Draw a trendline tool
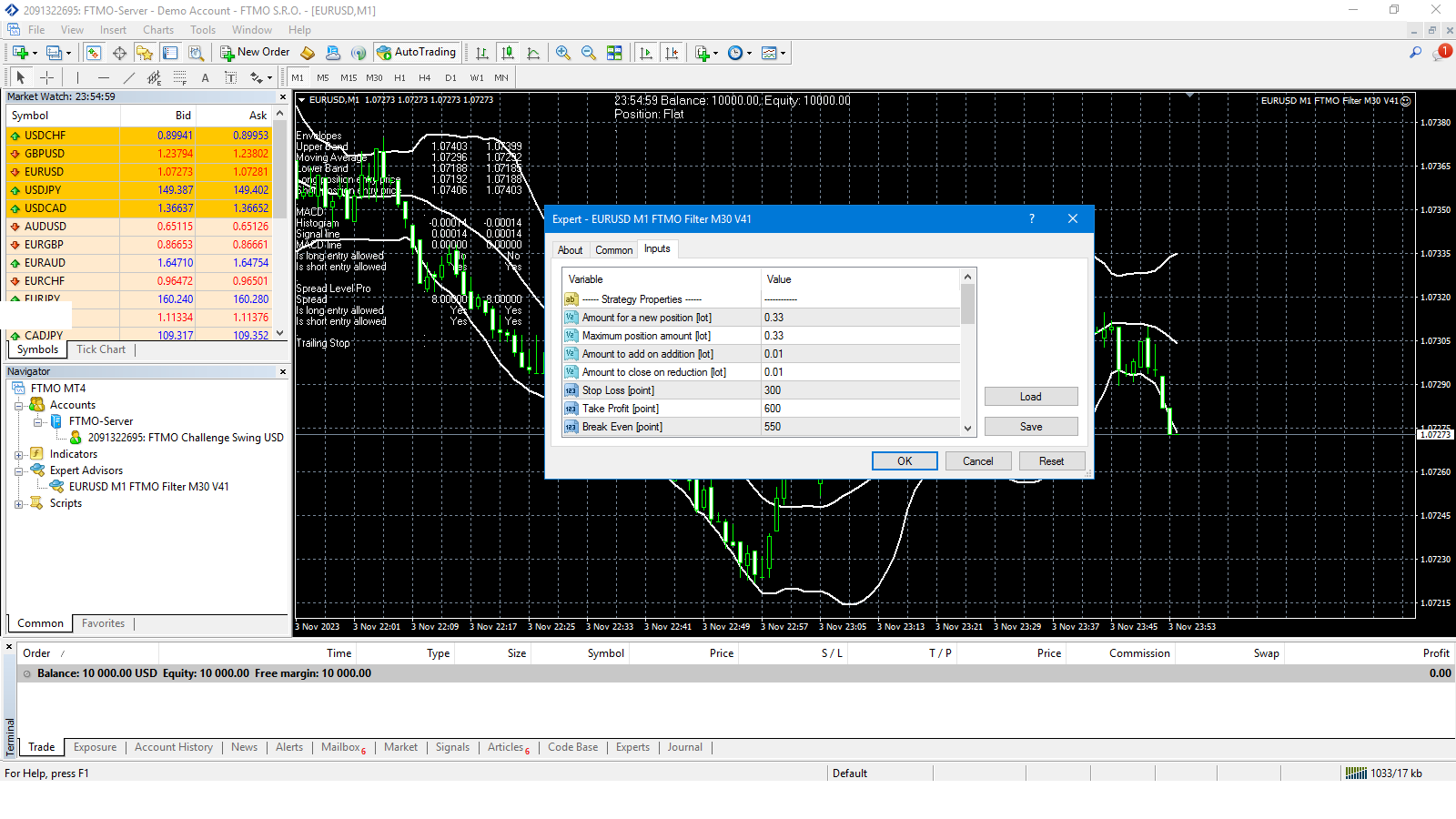This screenshot has height=819, width=1456. pos(128,77)
